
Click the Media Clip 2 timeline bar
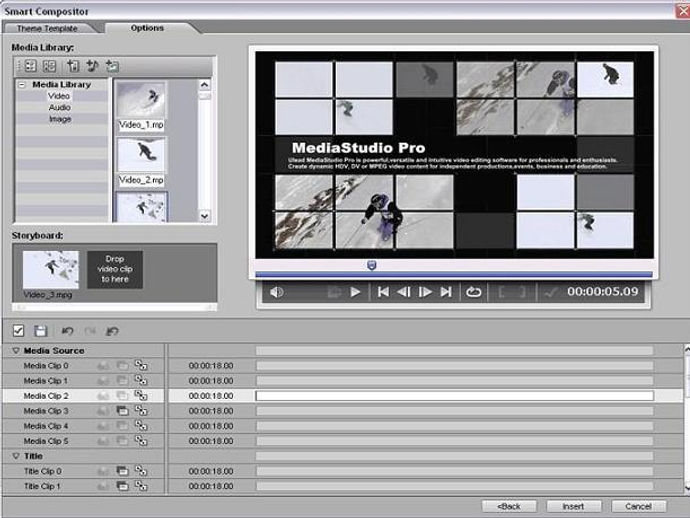pos(455,396)
